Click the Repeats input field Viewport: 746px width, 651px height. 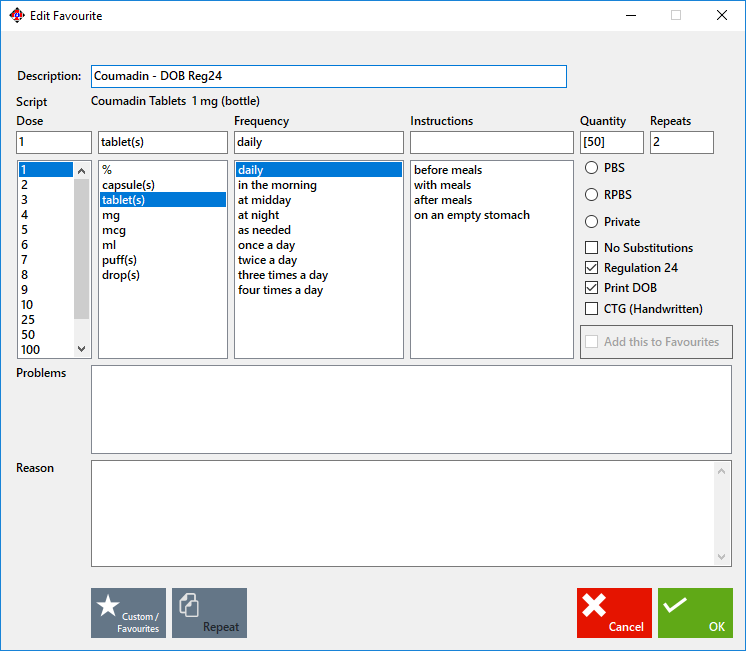tap(682, 142)
